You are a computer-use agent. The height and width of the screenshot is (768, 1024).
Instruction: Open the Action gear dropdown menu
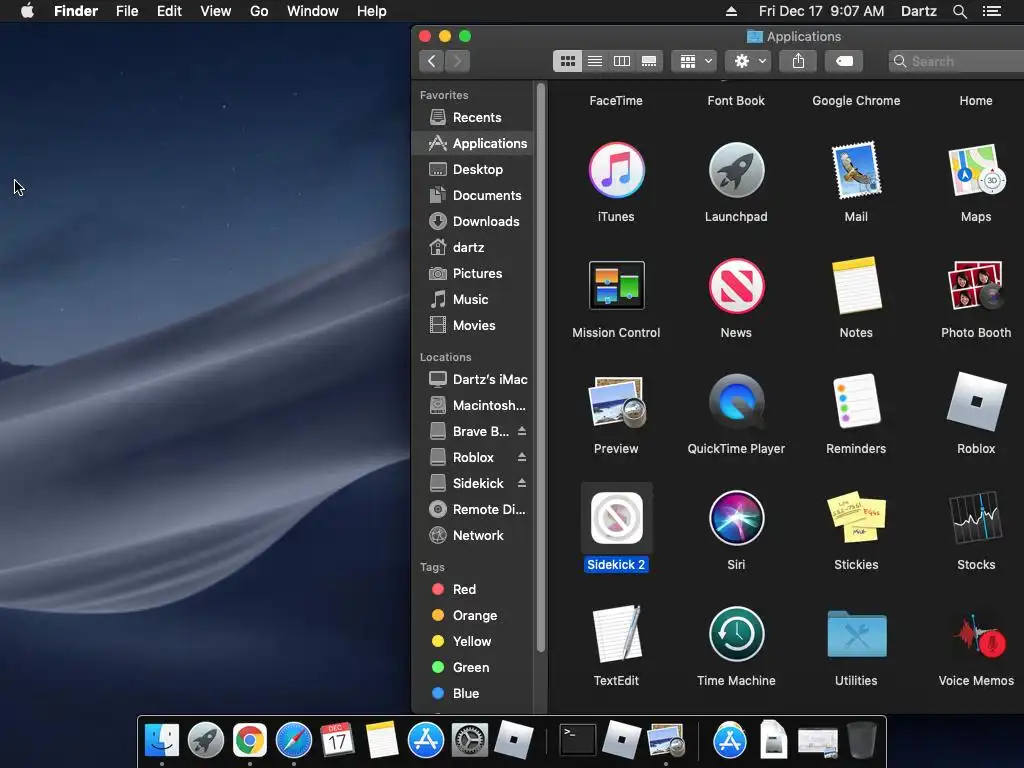point(749,61)
